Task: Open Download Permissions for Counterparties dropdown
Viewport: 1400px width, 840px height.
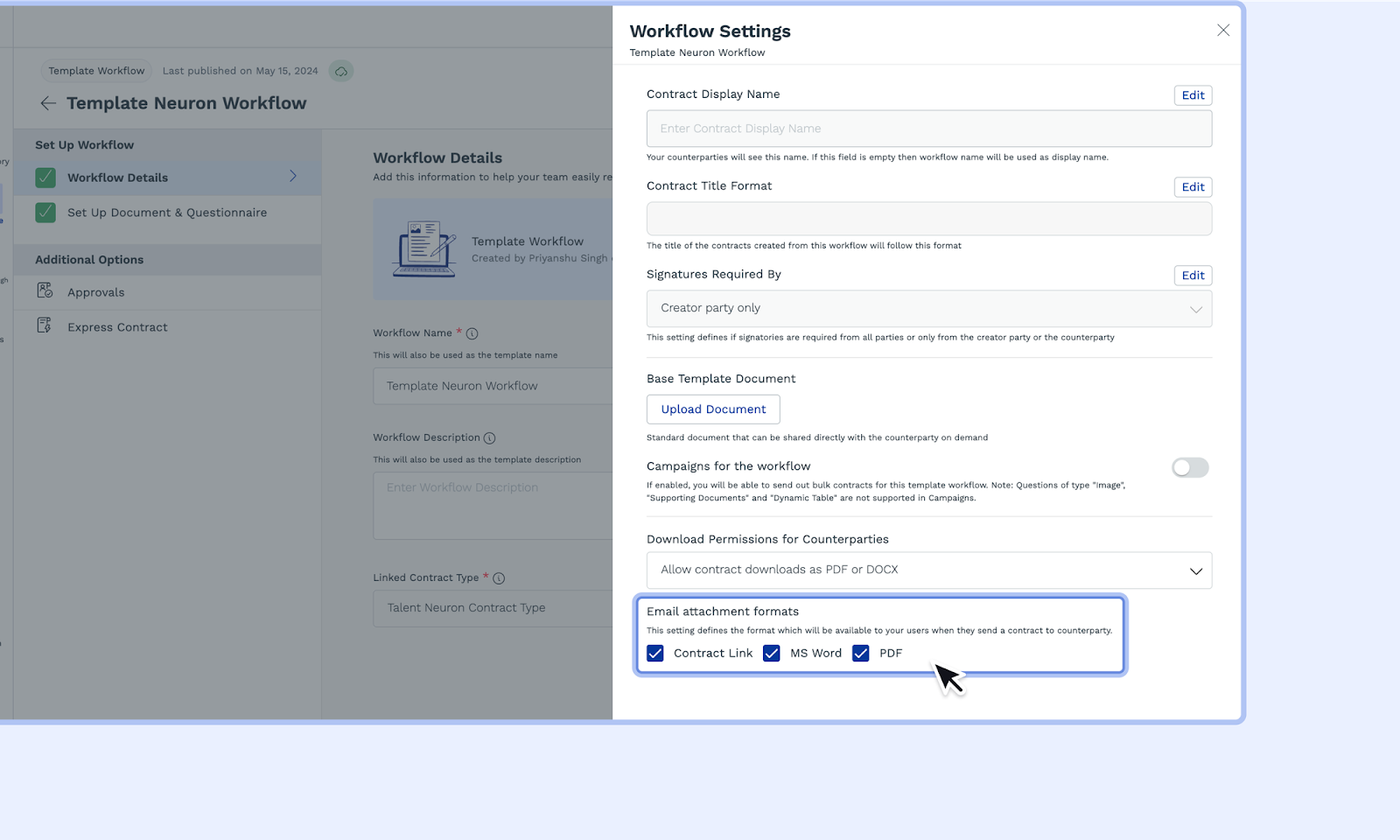Action: click(x=929, y=570)
